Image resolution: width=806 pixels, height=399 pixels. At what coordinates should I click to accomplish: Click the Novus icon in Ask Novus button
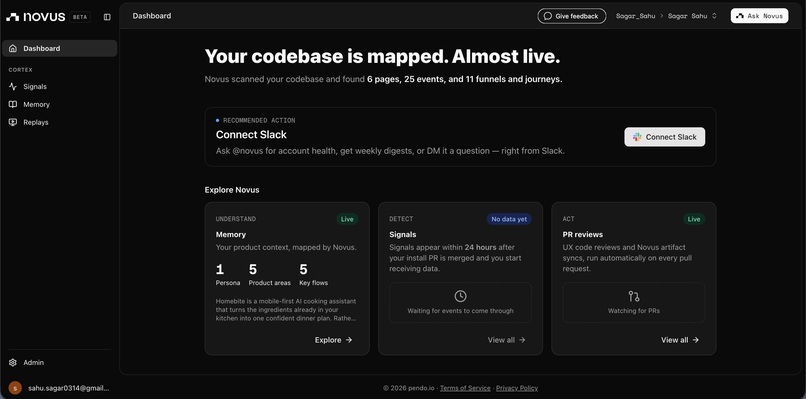pos(740,16)
